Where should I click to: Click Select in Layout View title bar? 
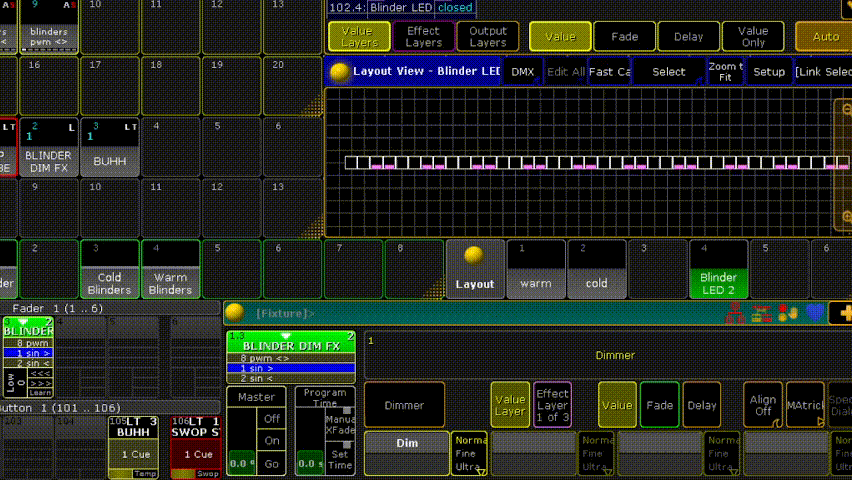tap(669, 72)
